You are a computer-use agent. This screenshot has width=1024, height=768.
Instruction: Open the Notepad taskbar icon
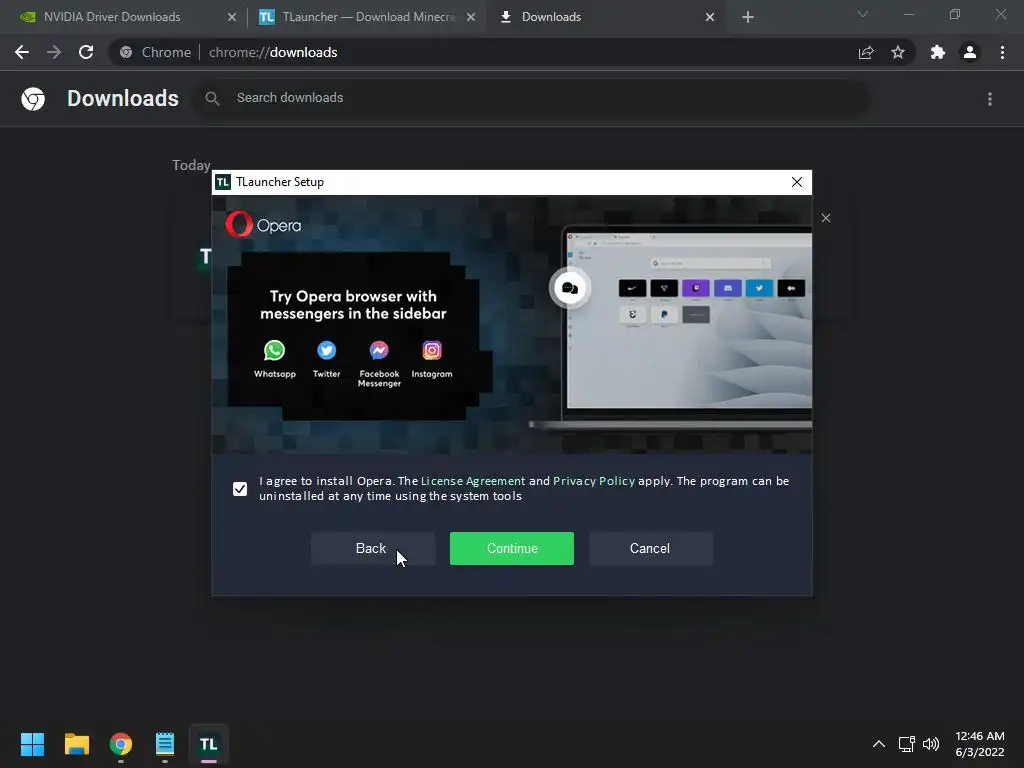coord(165,744)
